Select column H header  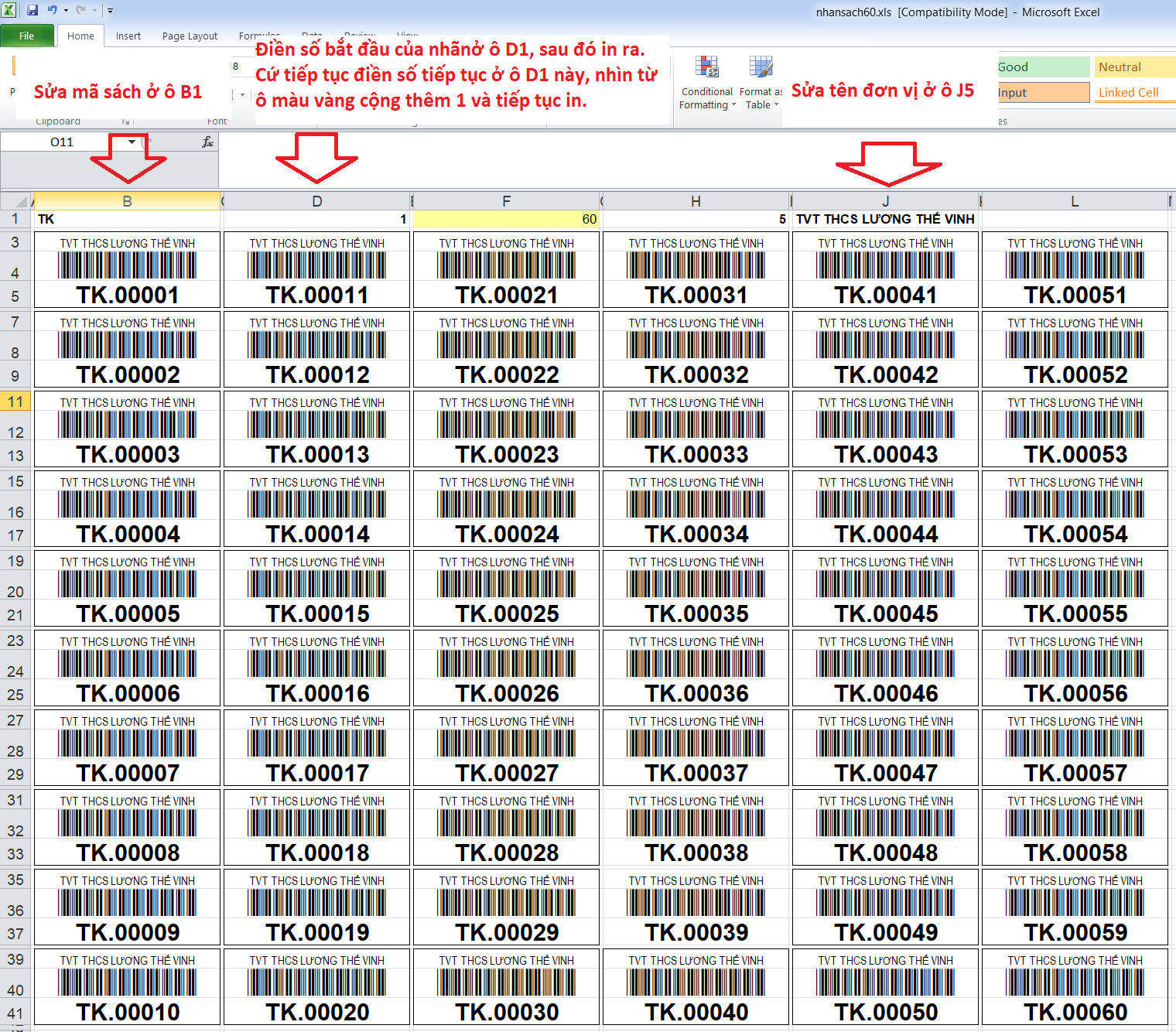696,201
